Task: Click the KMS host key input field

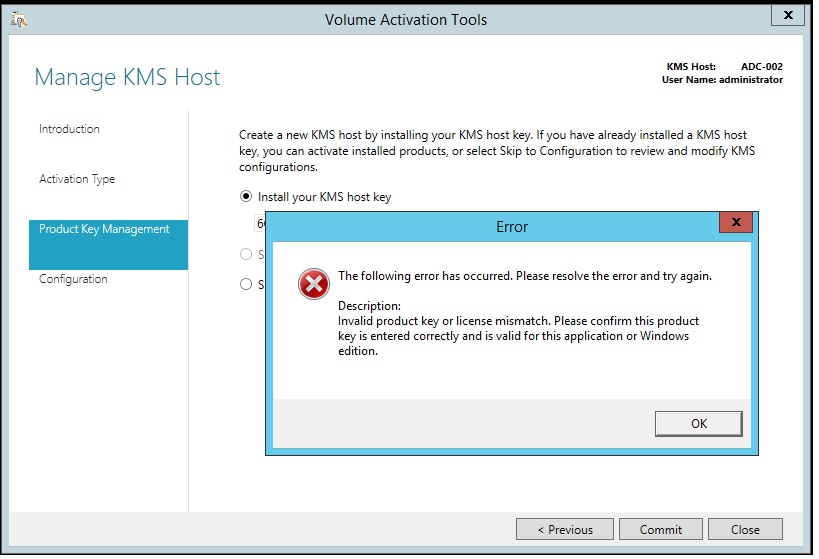Action: coord(260,224)
